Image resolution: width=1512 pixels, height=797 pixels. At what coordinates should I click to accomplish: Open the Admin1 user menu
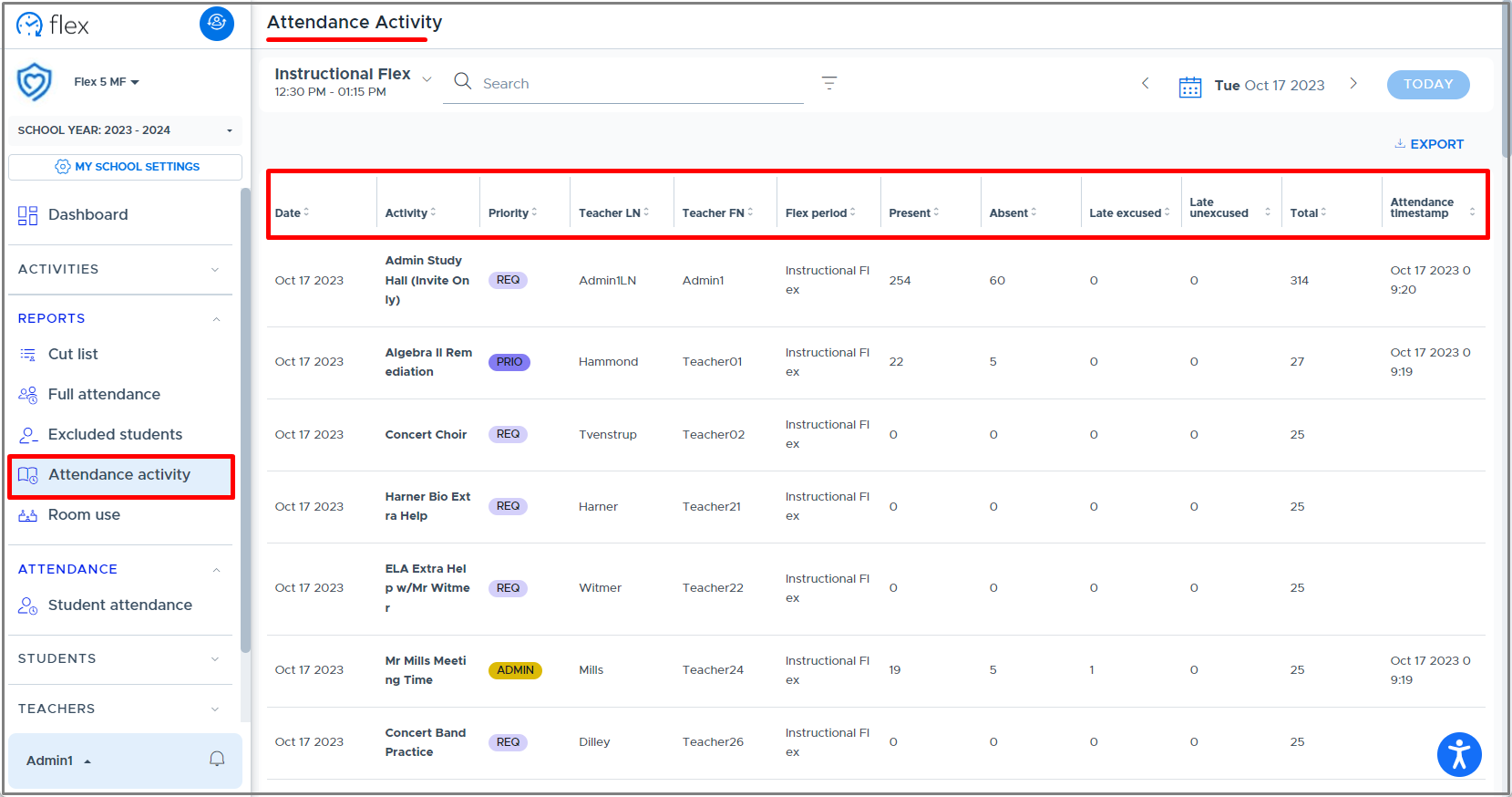pos(59,761)
